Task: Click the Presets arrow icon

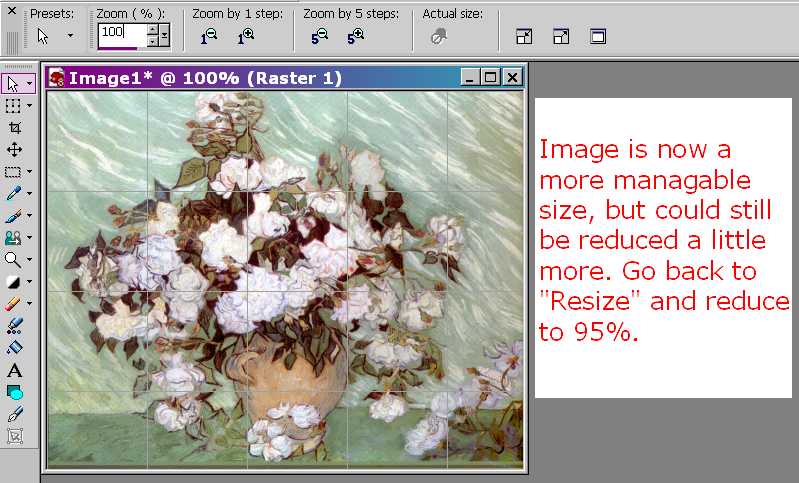Action: click(x=43, y=36)
